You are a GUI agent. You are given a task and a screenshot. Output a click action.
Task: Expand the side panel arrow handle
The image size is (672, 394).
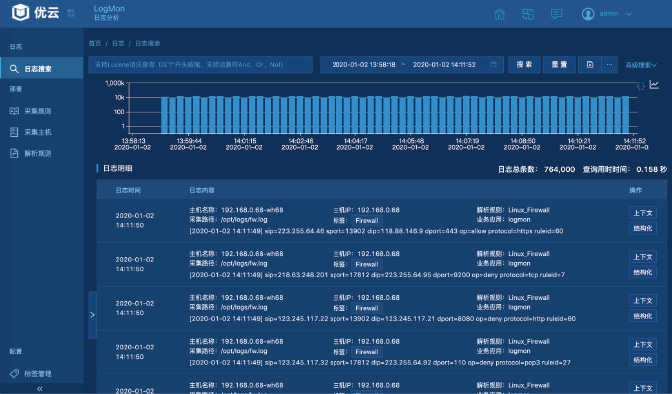[92, 315]
